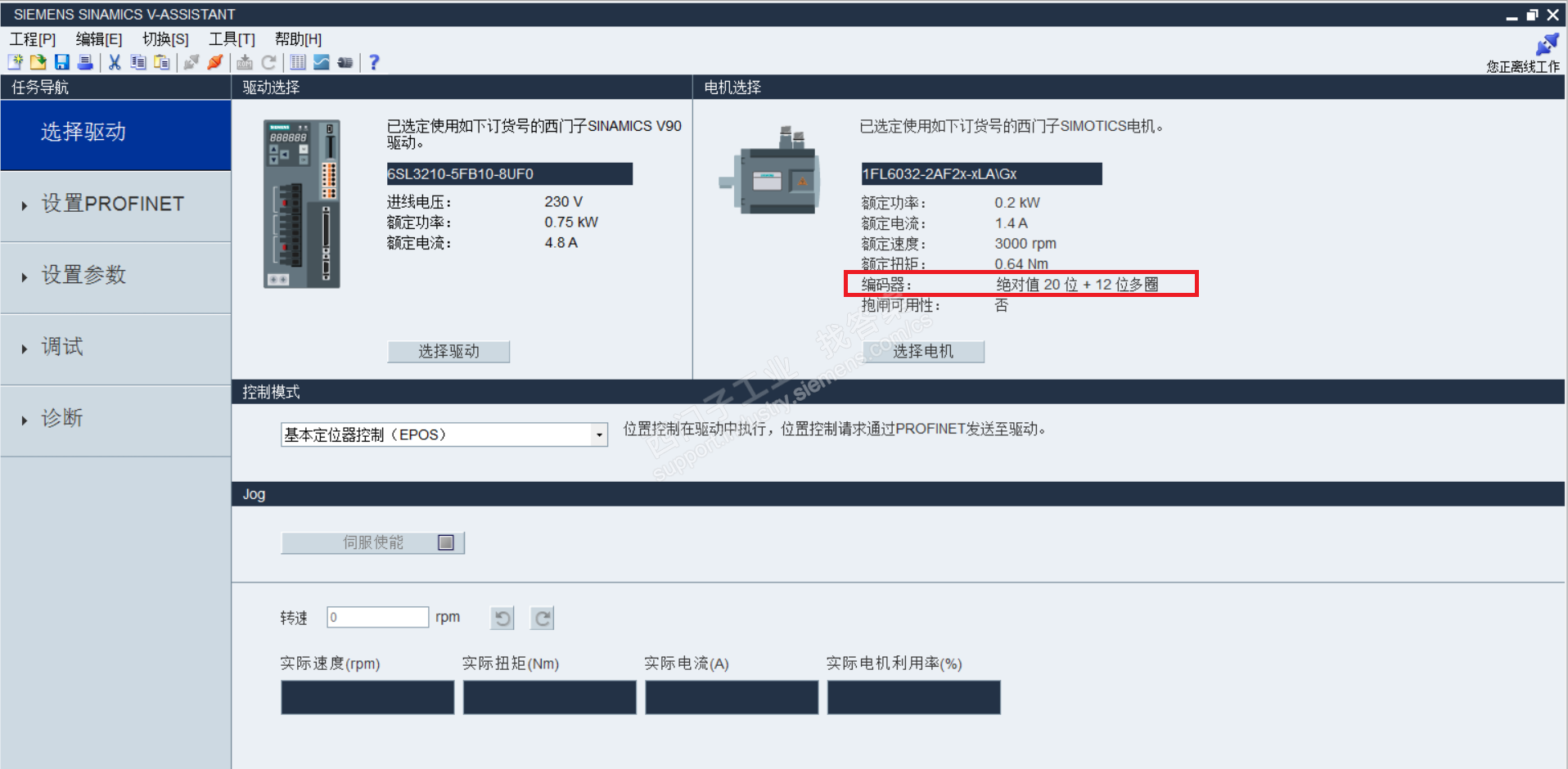
Task: Click the 实际扭矩(Nm) display box
Action: tap(550, 698)
